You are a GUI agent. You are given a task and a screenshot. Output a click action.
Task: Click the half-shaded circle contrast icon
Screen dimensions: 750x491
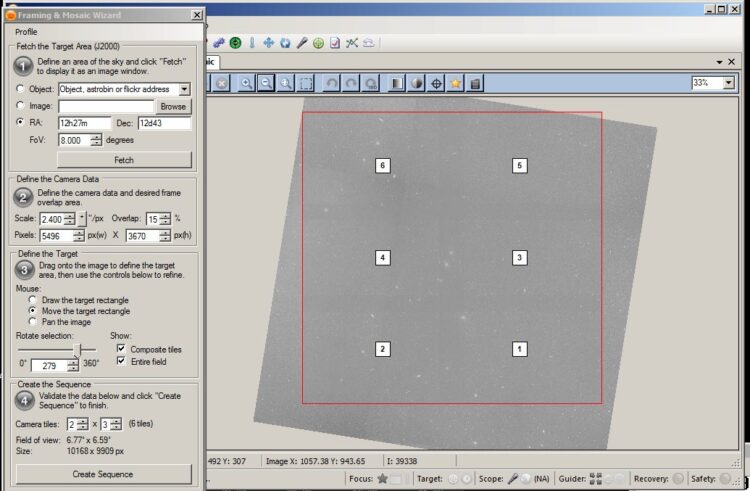point(417,84)
